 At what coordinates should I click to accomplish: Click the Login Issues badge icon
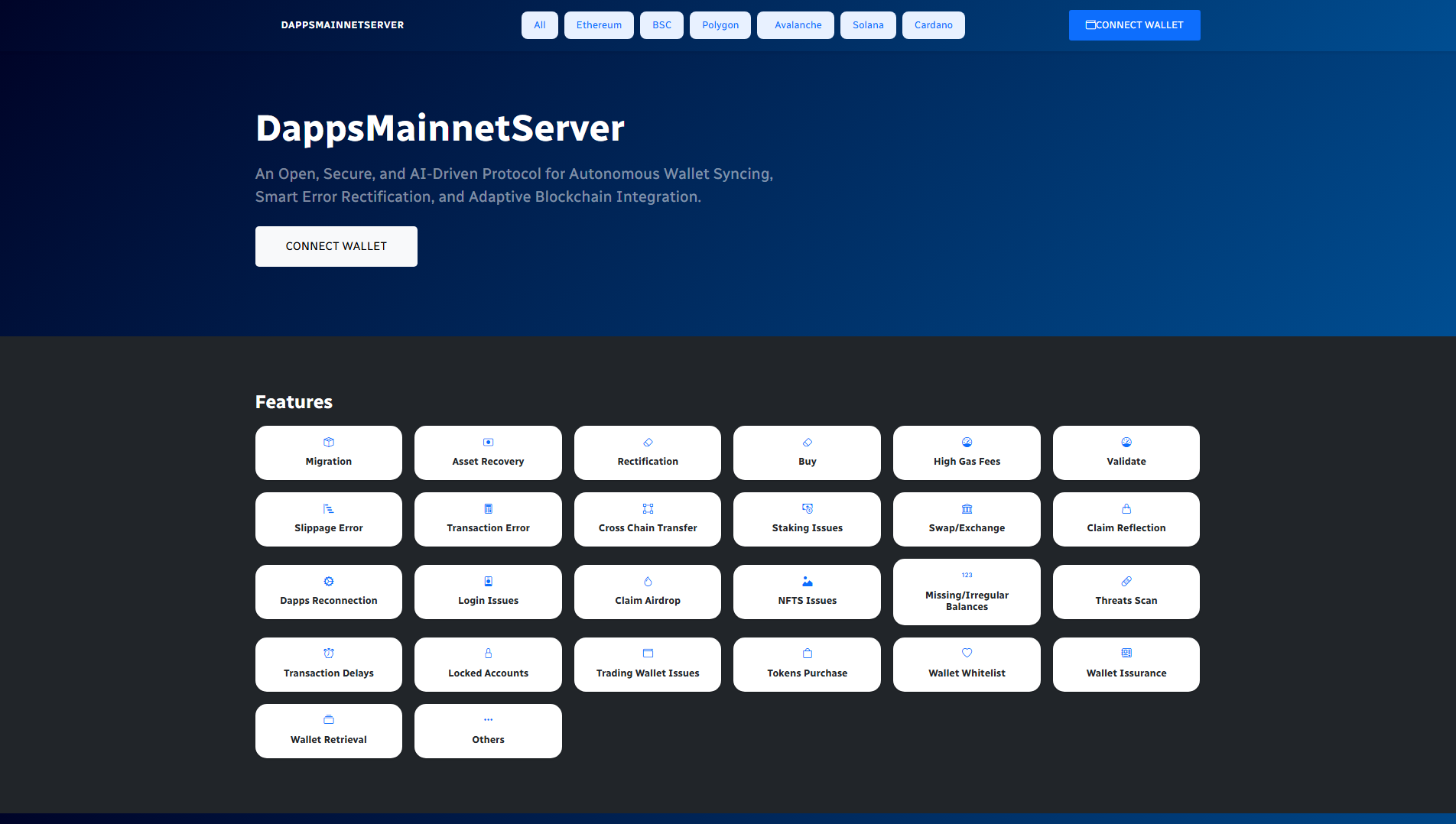point(488,581)
